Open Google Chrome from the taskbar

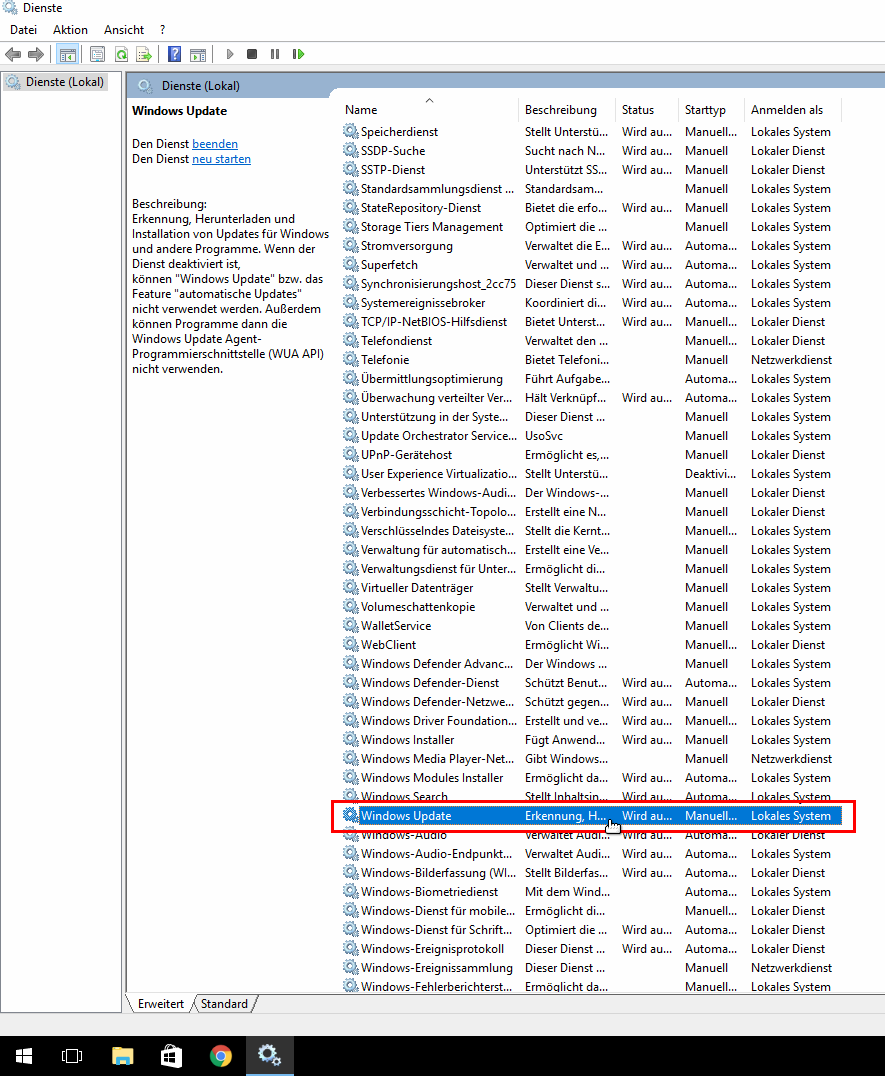coord(221,1055)
